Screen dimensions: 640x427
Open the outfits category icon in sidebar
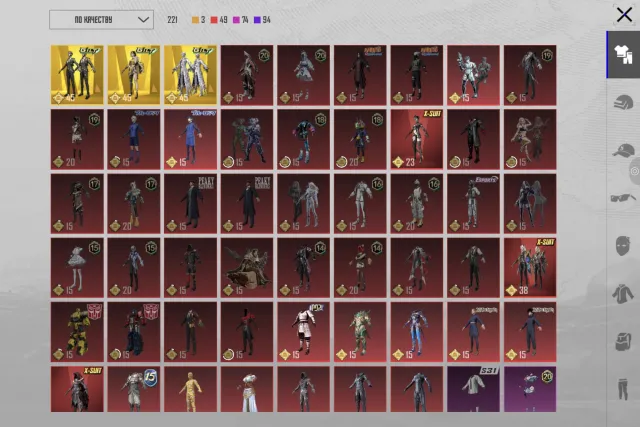(623, 55)
